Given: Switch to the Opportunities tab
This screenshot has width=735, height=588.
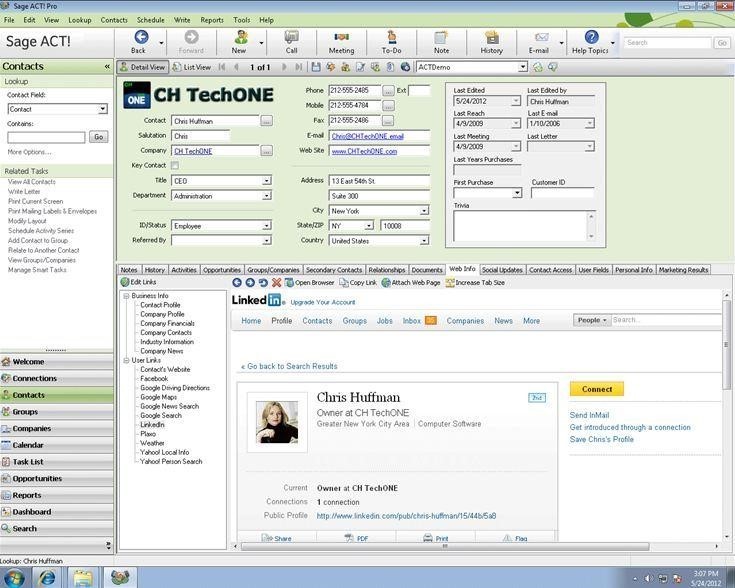Looking at the screenshot, I should tap(222, 270).
